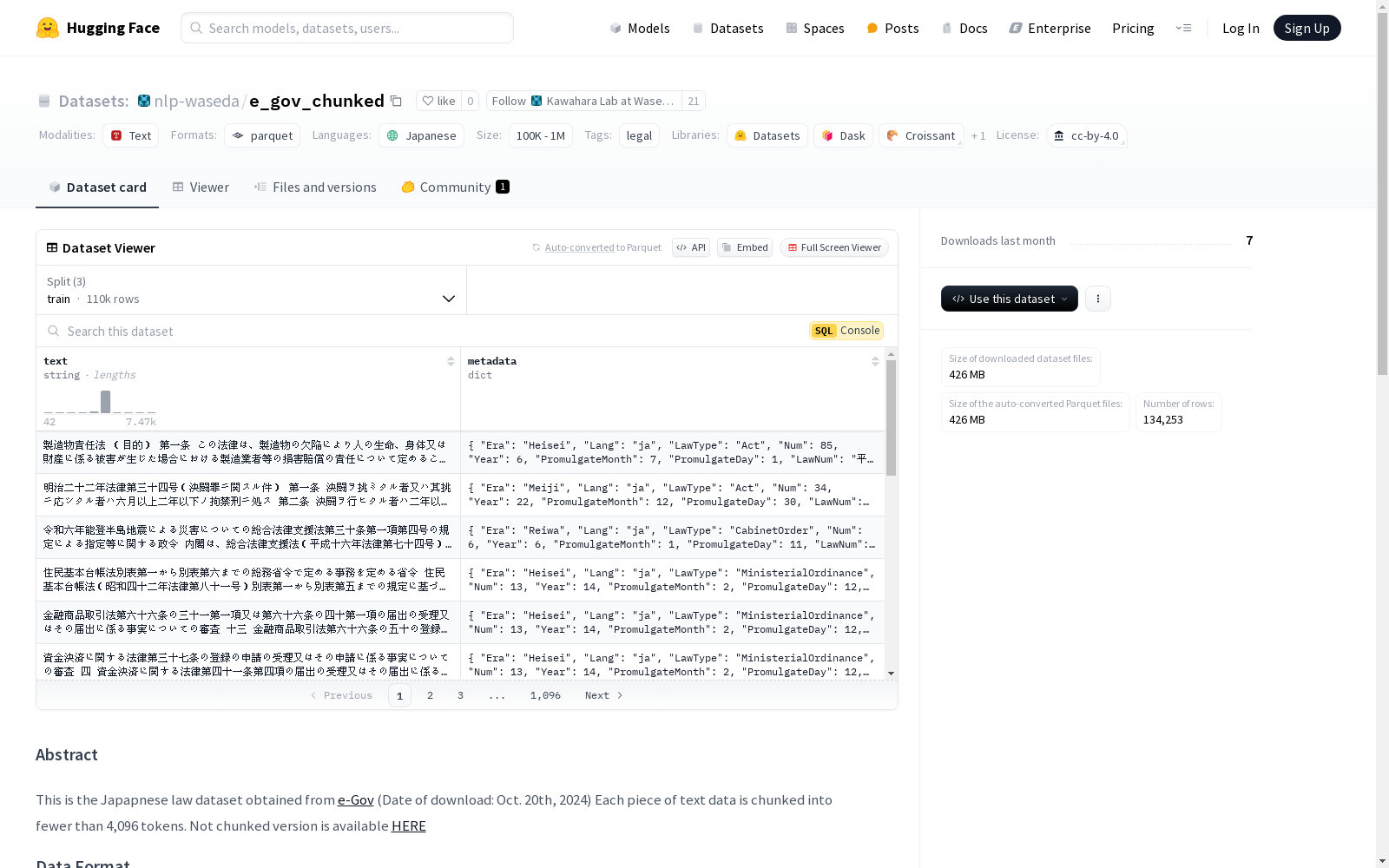
Task: Go to Posts in top navigation
Action: [892, 28]
